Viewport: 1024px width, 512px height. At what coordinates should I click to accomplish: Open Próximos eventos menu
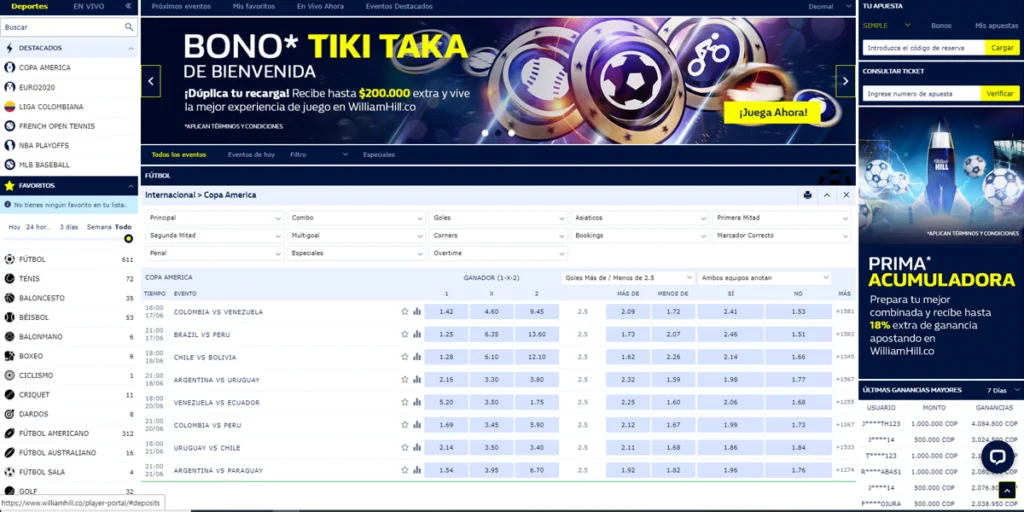click(181, 7)
